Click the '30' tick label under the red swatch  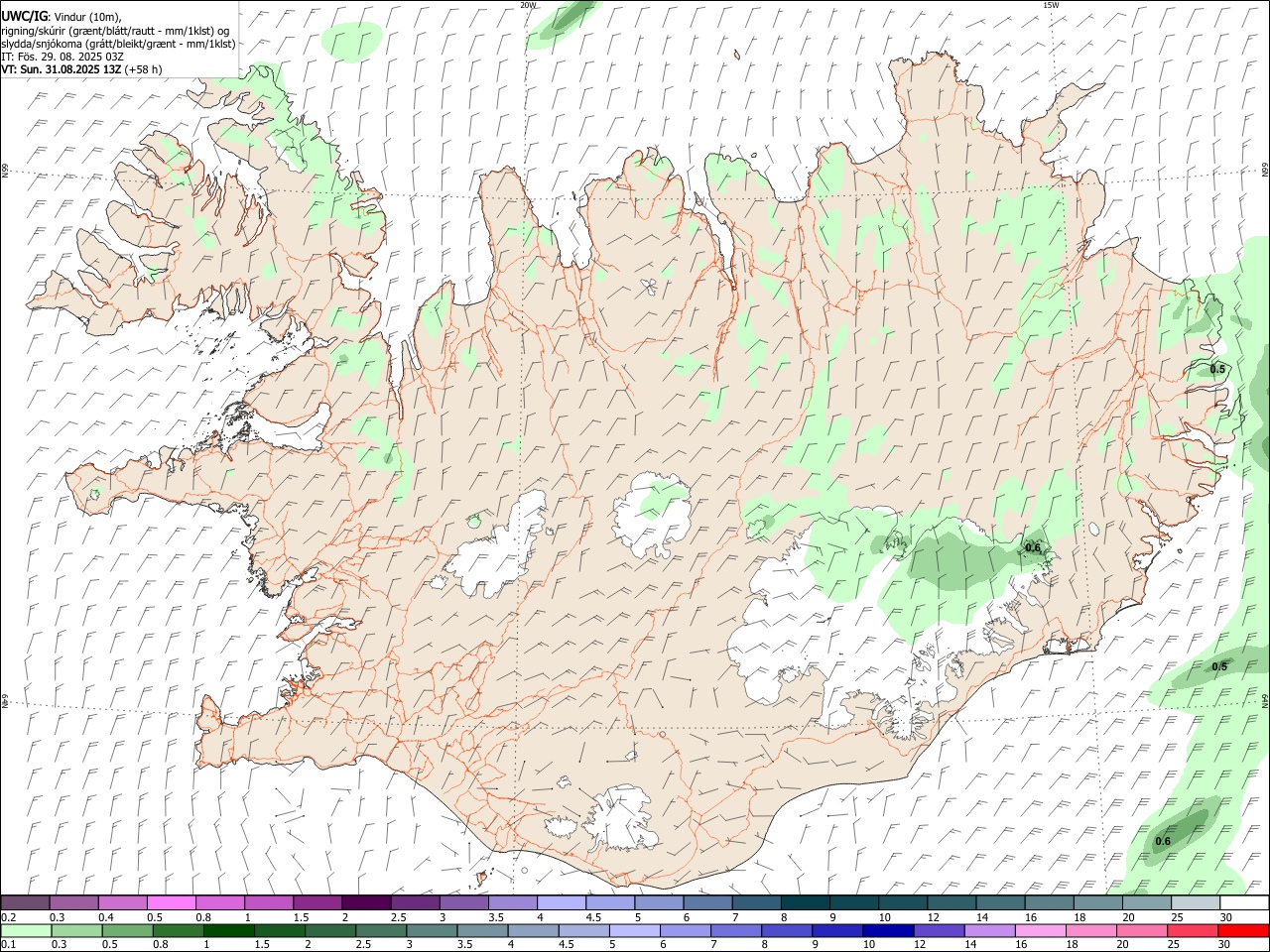[1223, 945]
